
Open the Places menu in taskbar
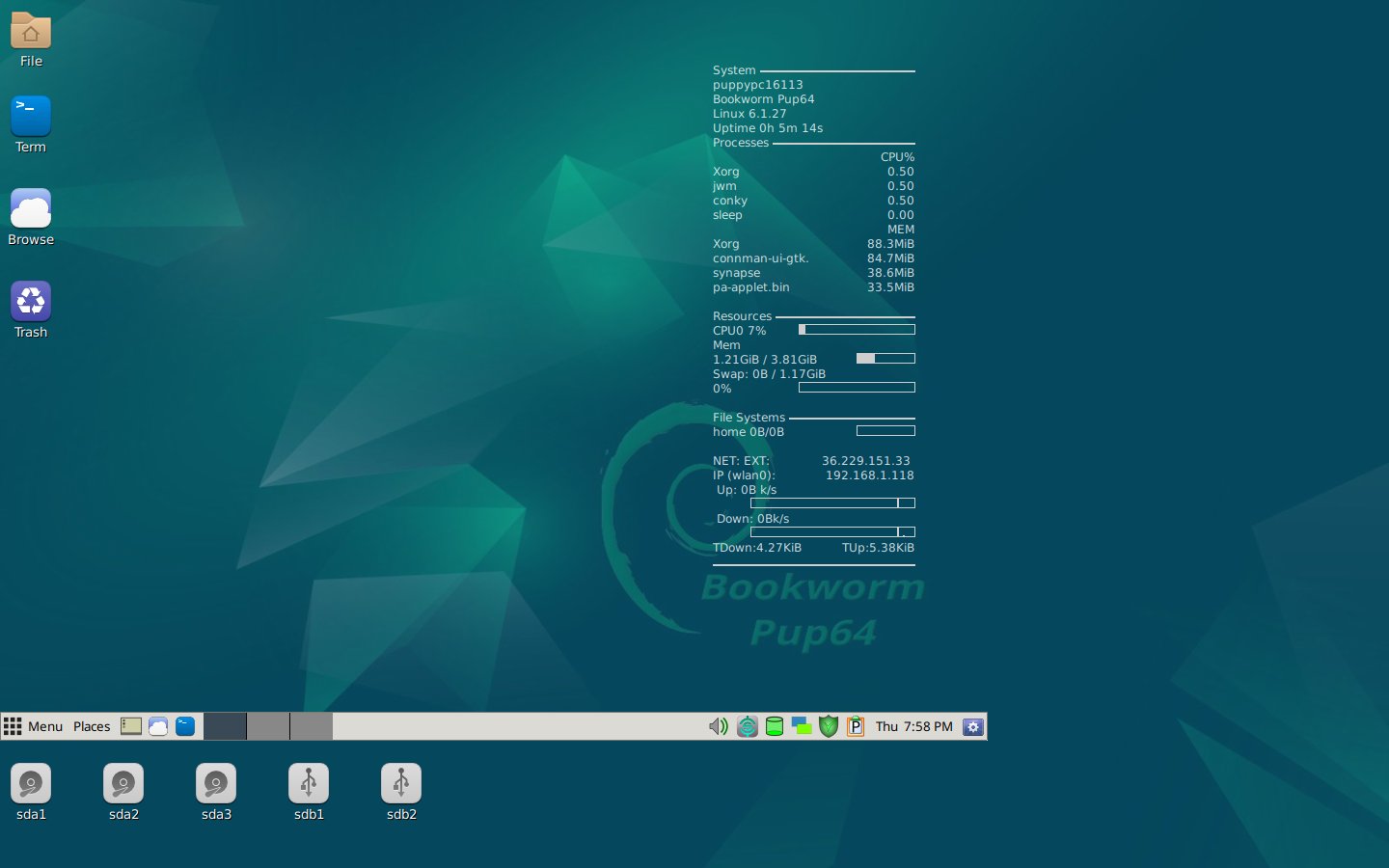[92, 726]
